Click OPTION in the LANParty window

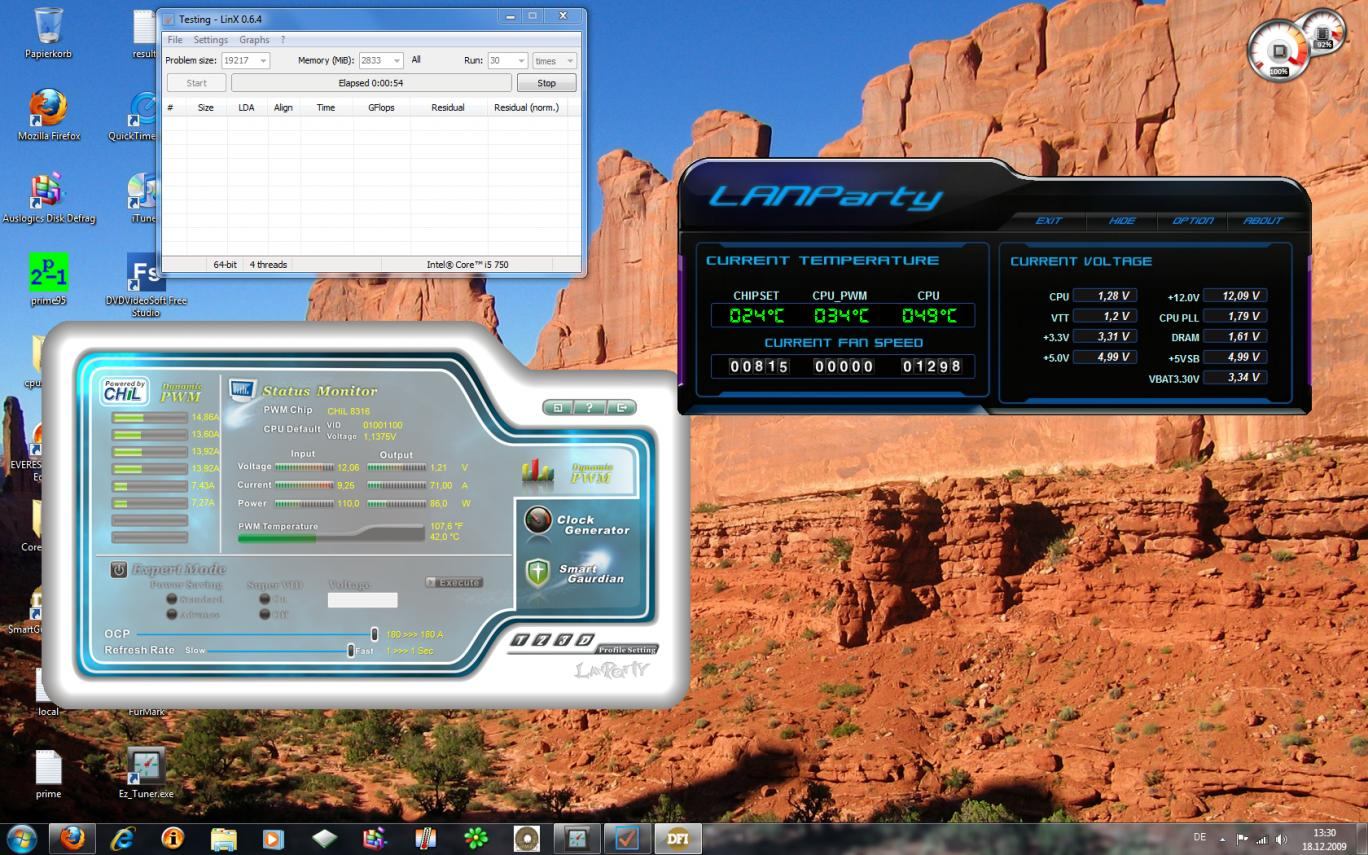(1193, 221)
